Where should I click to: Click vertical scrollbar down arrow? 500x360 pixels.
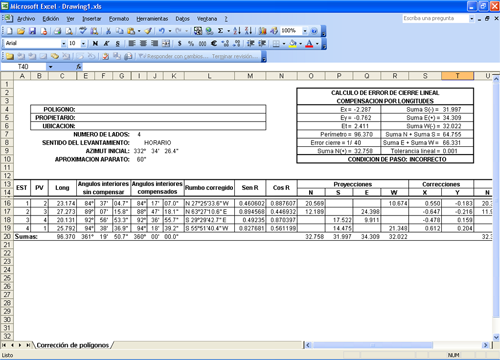coord(496,337)
